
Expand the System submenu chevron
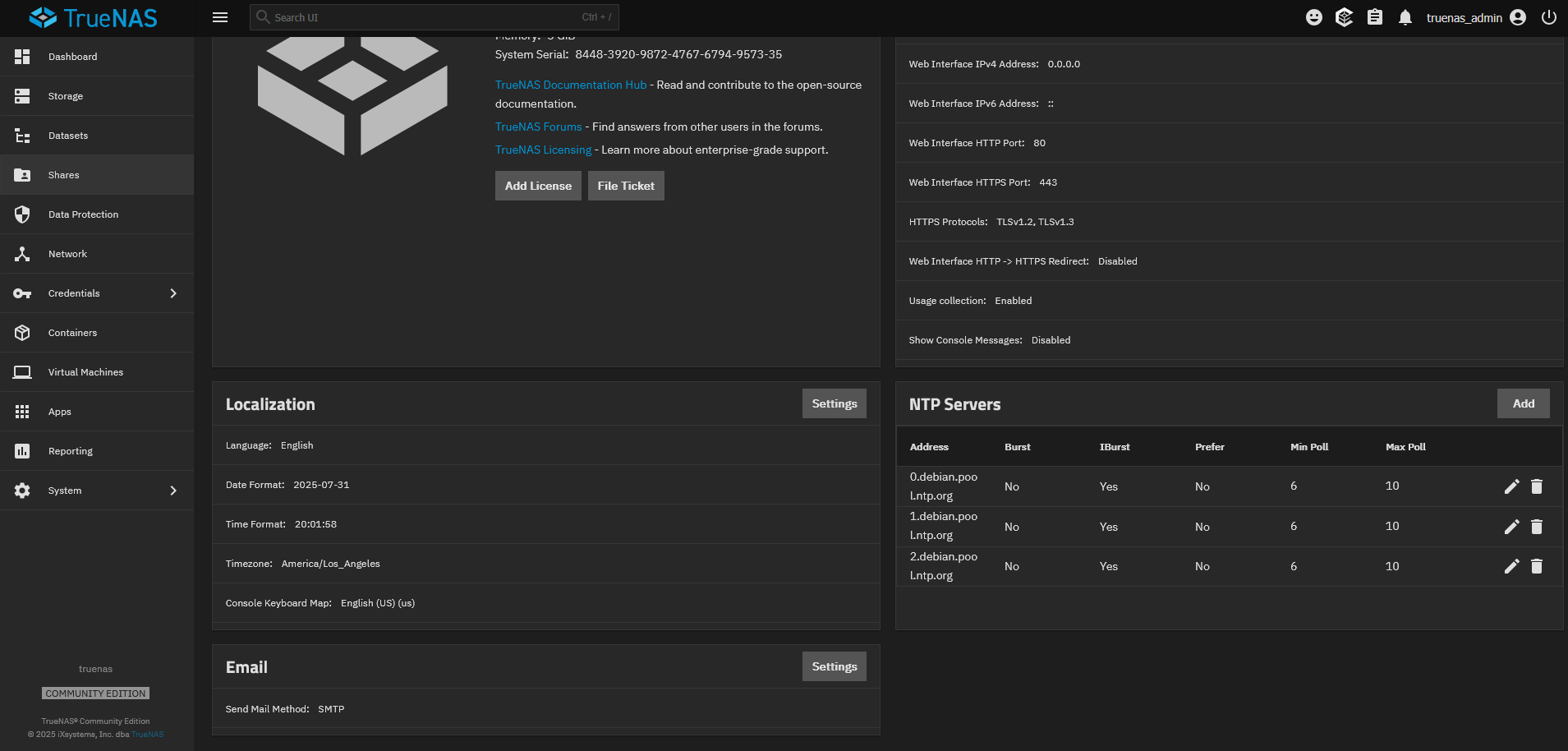173,491
